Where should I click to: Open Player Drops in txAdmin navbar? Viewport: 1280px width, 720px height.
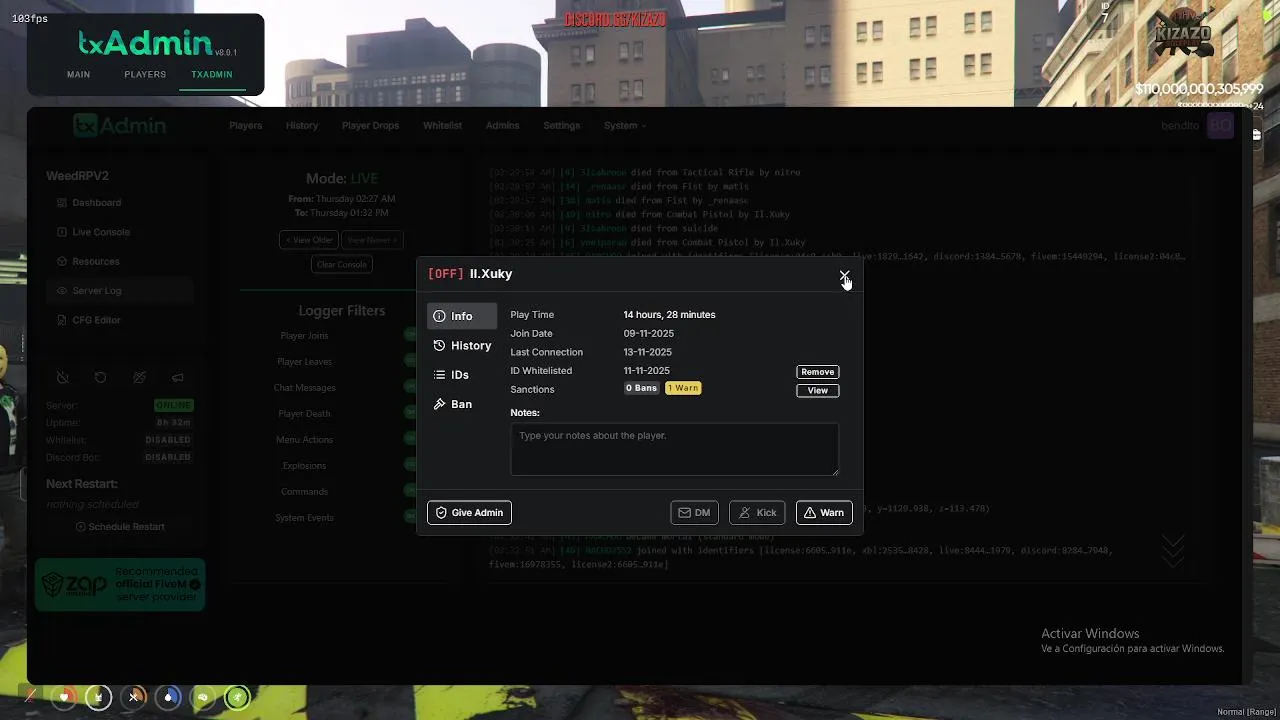[x=370, y=126]
